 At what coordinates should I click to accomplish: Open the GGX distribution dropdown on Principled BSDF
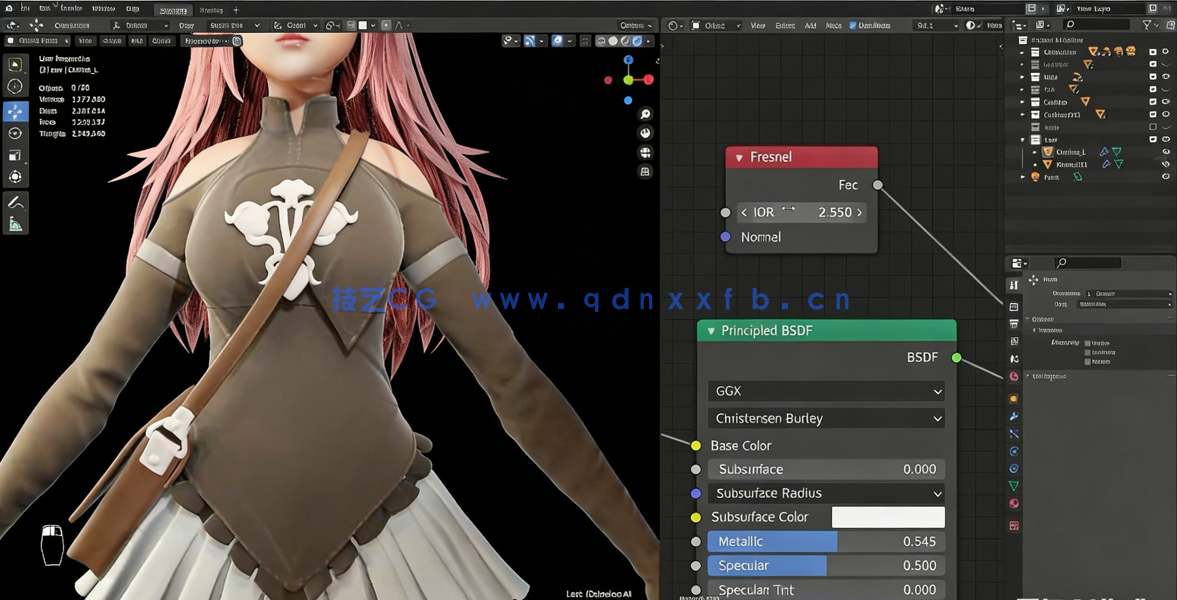(826, 391)
